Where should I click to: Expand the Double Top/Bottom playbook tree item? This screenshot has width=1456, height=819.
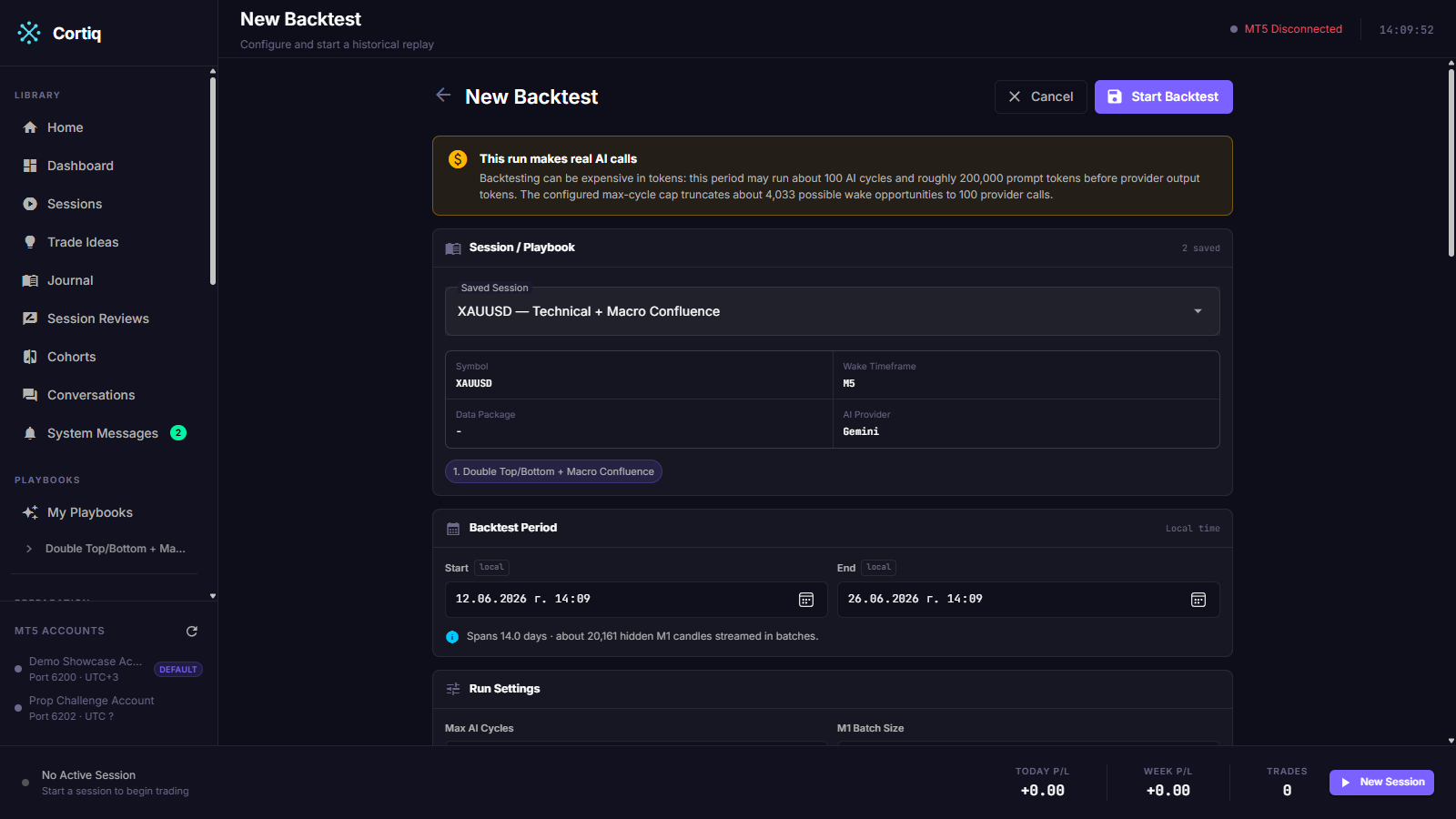pos(29,549)
